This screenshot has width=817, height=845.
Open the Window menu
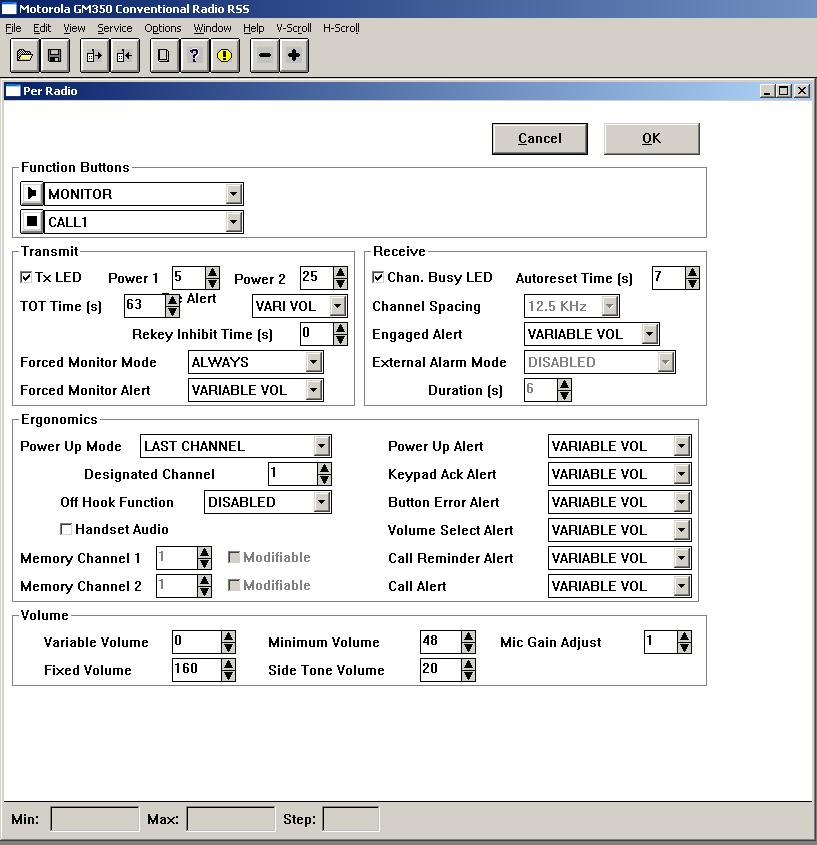(212, 28)
